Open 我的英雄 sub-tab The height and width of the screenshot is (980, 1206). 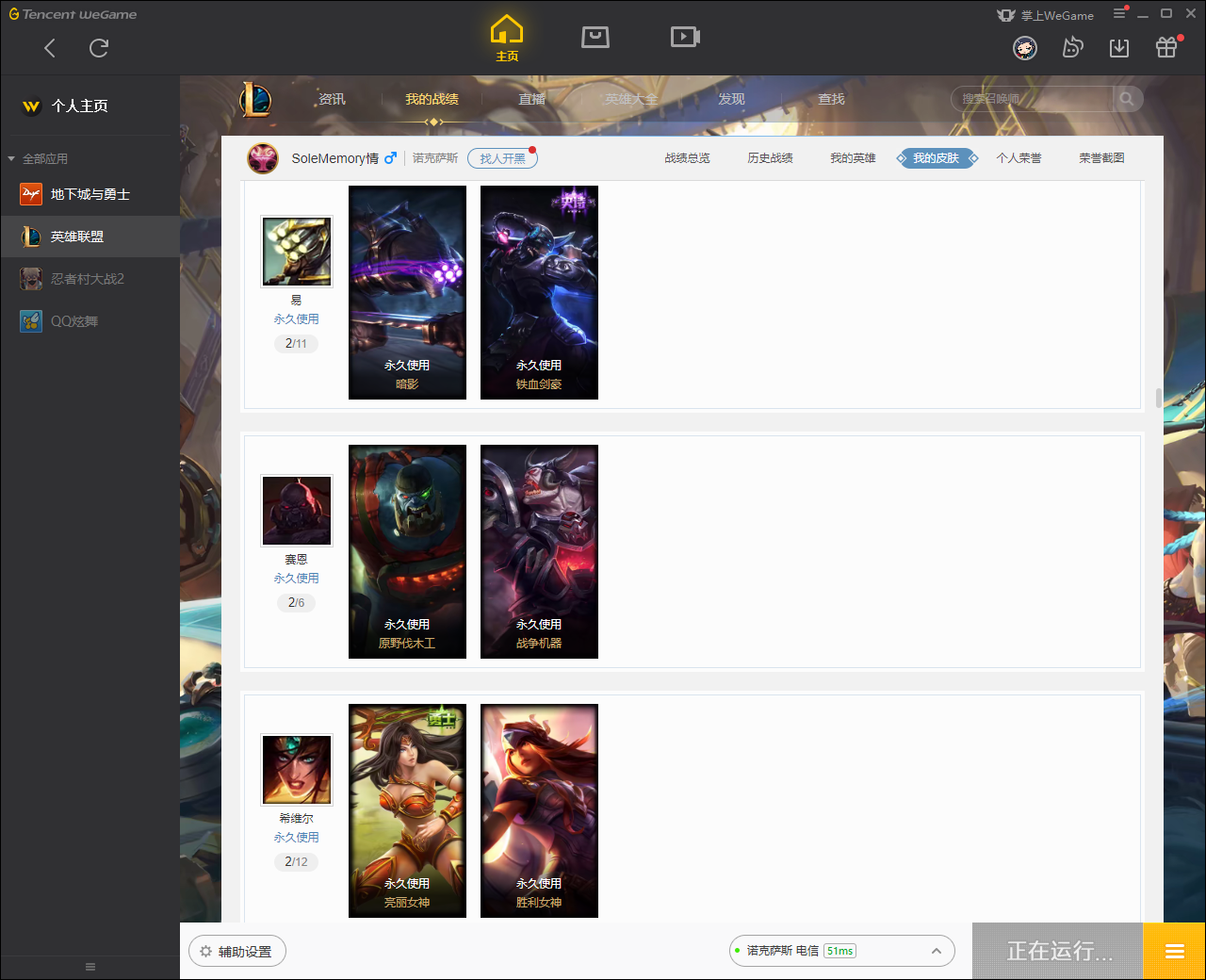[853, 158]
